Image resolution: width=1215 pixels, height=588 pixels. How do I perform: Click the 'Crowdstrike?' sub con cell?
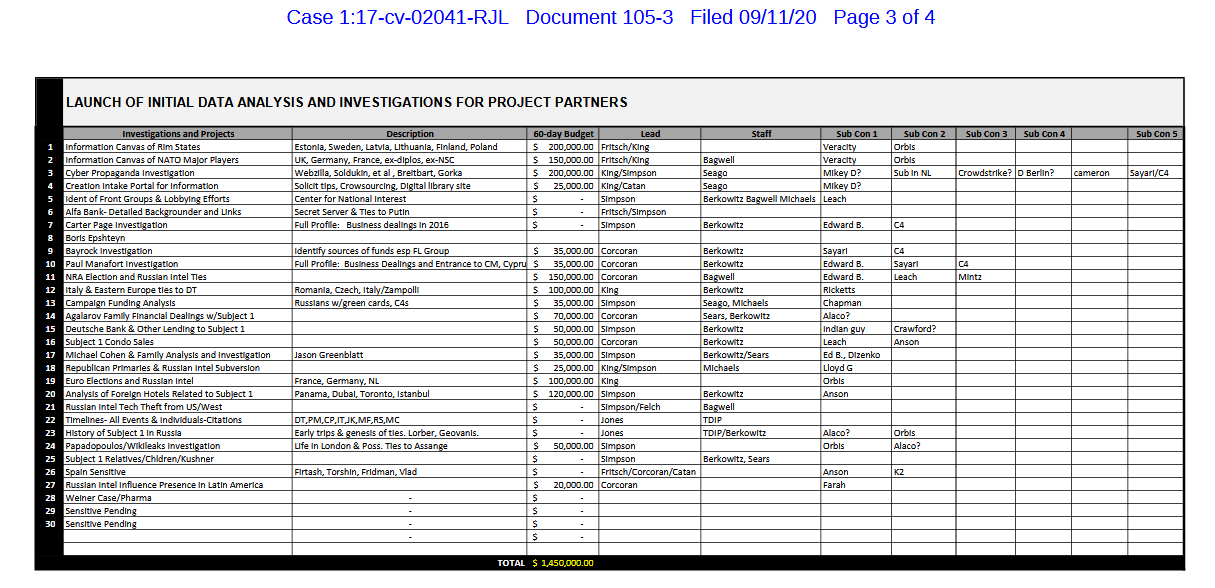point(985,173)
